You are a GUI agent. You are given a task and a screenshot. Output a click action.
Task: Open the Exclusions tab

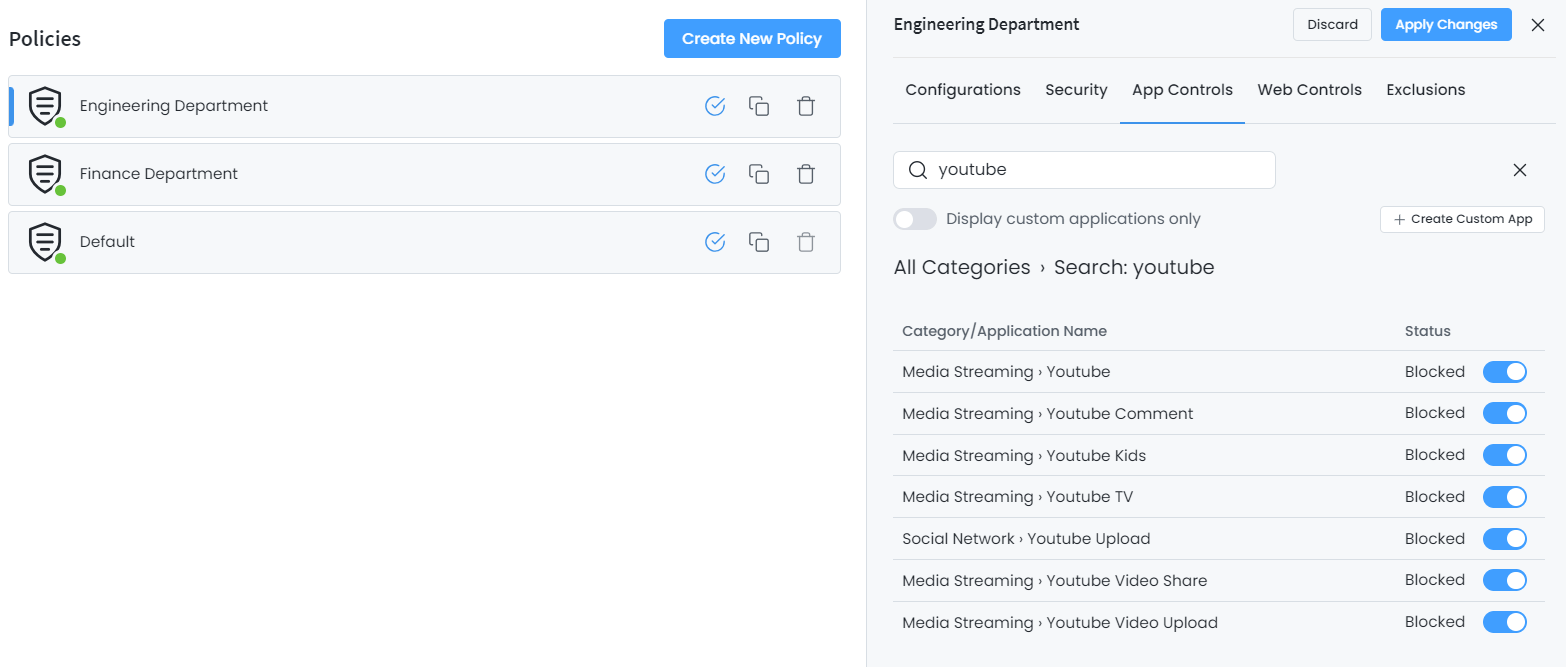pos(1425,90)
